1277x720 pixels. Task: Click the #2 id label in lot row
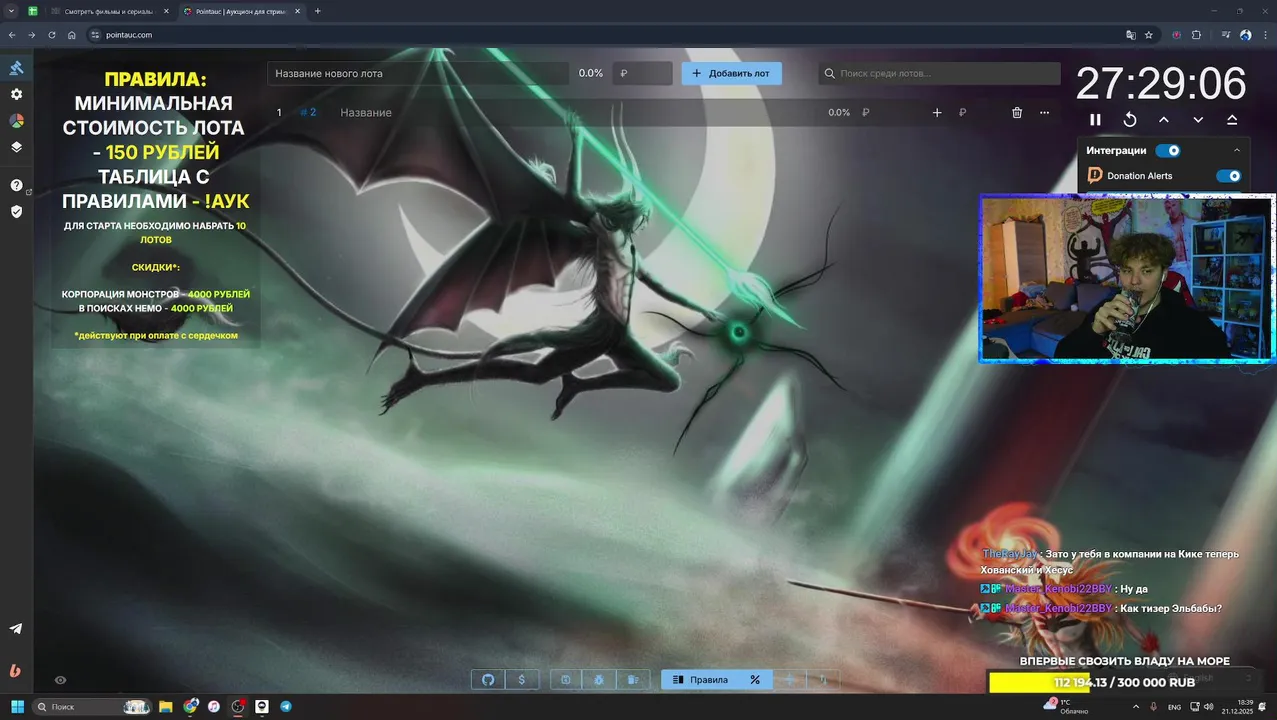(308, 113)
